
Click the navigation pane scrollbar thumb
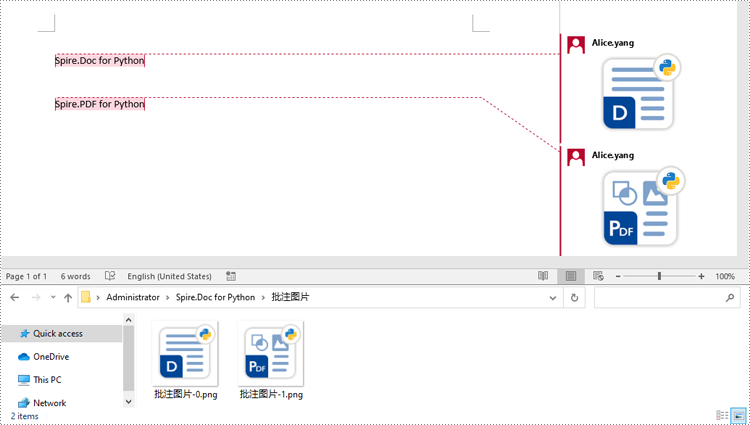pos(128,359)
